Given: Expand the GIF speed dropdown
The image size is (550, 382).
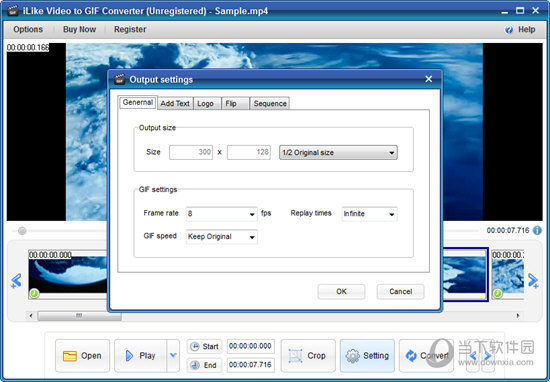Looking at the screenshot, I should 222,237.
